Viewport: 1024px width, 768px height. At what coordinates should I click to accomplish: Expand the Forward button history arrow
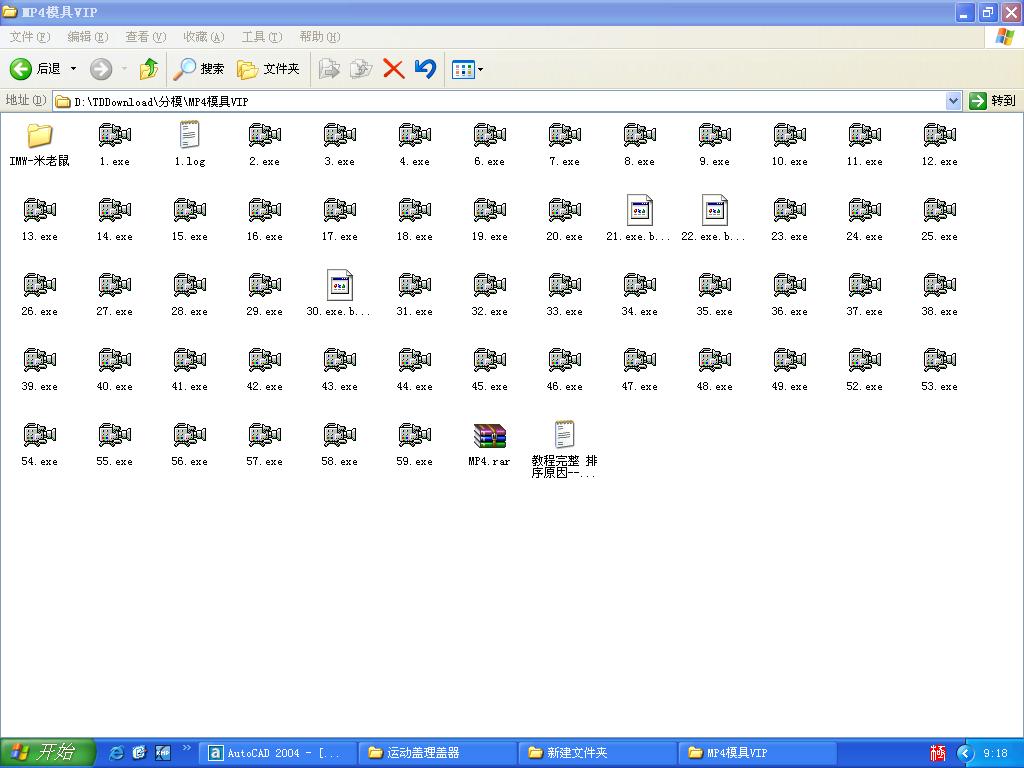[124, 69]
